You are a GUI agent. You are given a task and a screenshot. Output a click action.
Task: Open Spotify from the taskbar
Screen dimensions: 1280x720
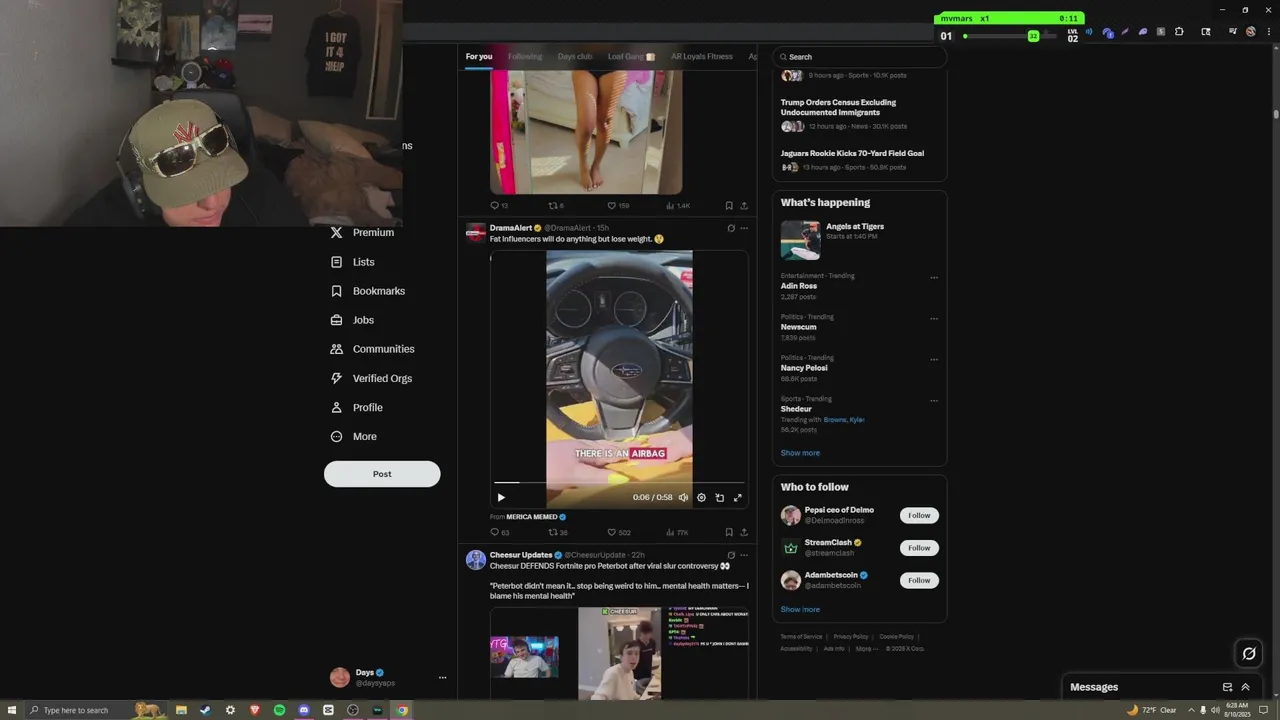click(x=279, y=710)
